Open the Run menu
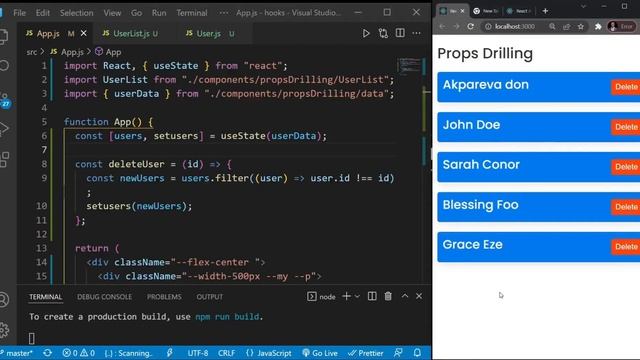This screenshot has width=640, height=360. click(x=159, y=13)
